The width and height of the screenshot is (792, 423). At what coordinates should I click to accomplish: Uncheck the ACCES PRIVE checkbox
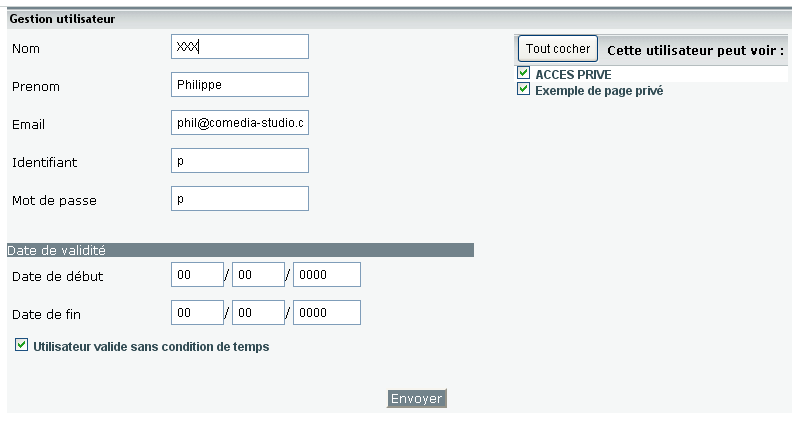click(x=523, y=74)
